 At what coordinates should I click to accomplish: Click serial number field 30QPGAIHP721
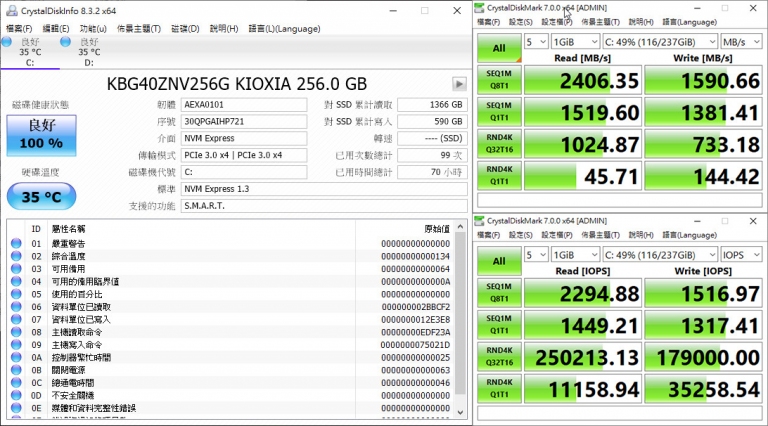click(244, 121)
